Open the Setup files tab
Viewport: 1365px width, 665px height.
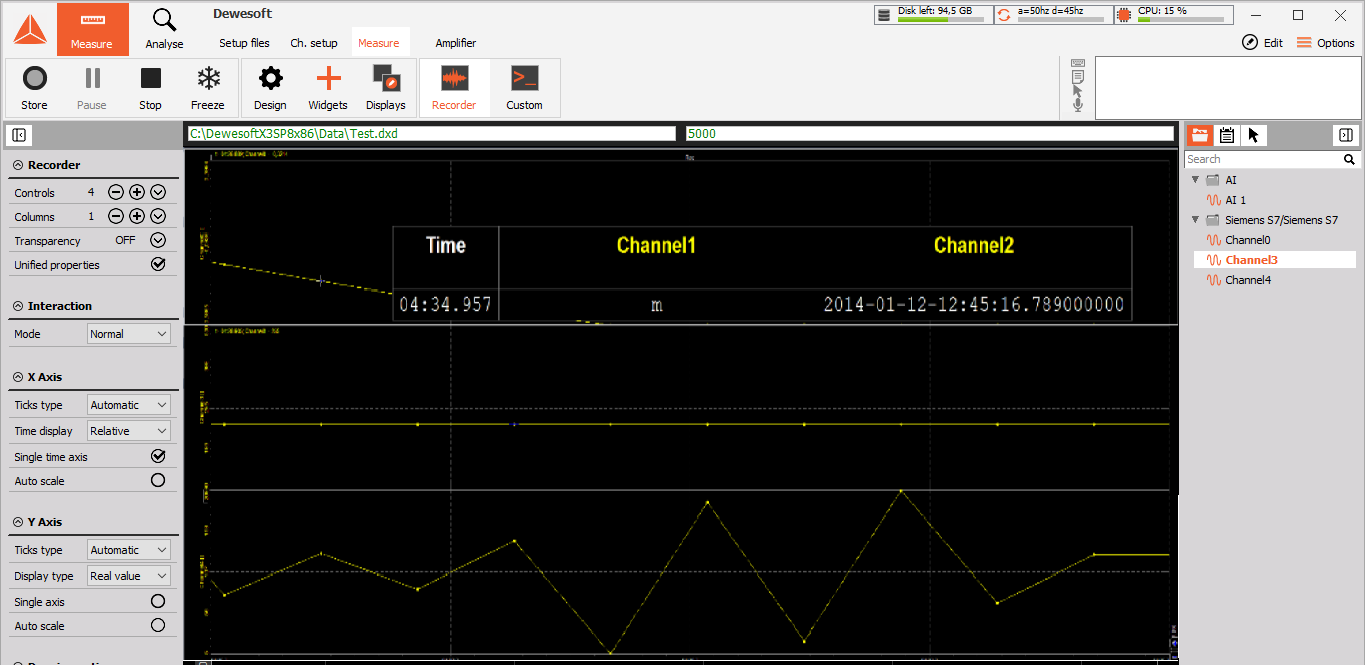pos(245,43)
